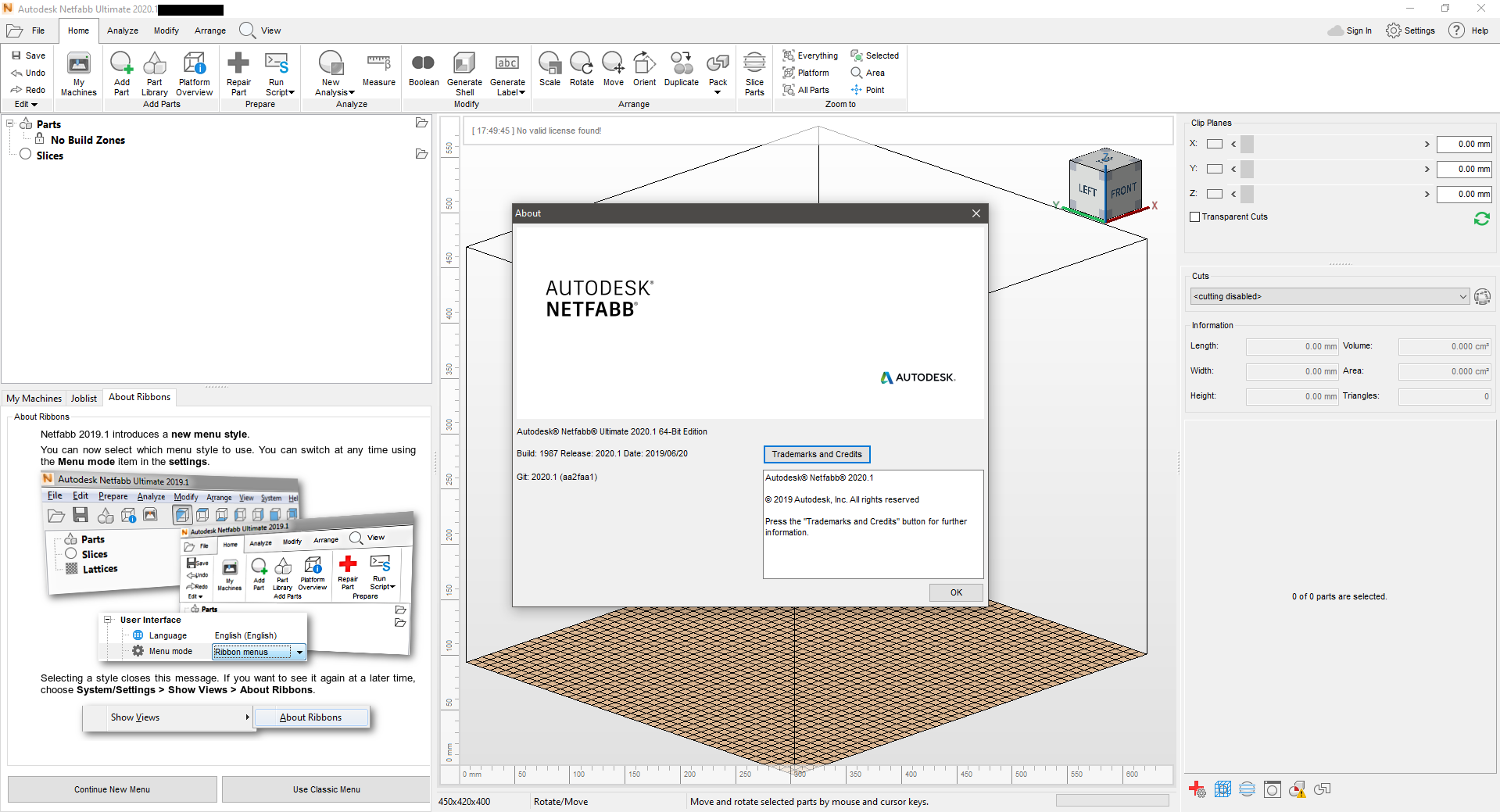Switch to the Joblist tab
Screen dimensions: 1500x812
pos(84,398)
